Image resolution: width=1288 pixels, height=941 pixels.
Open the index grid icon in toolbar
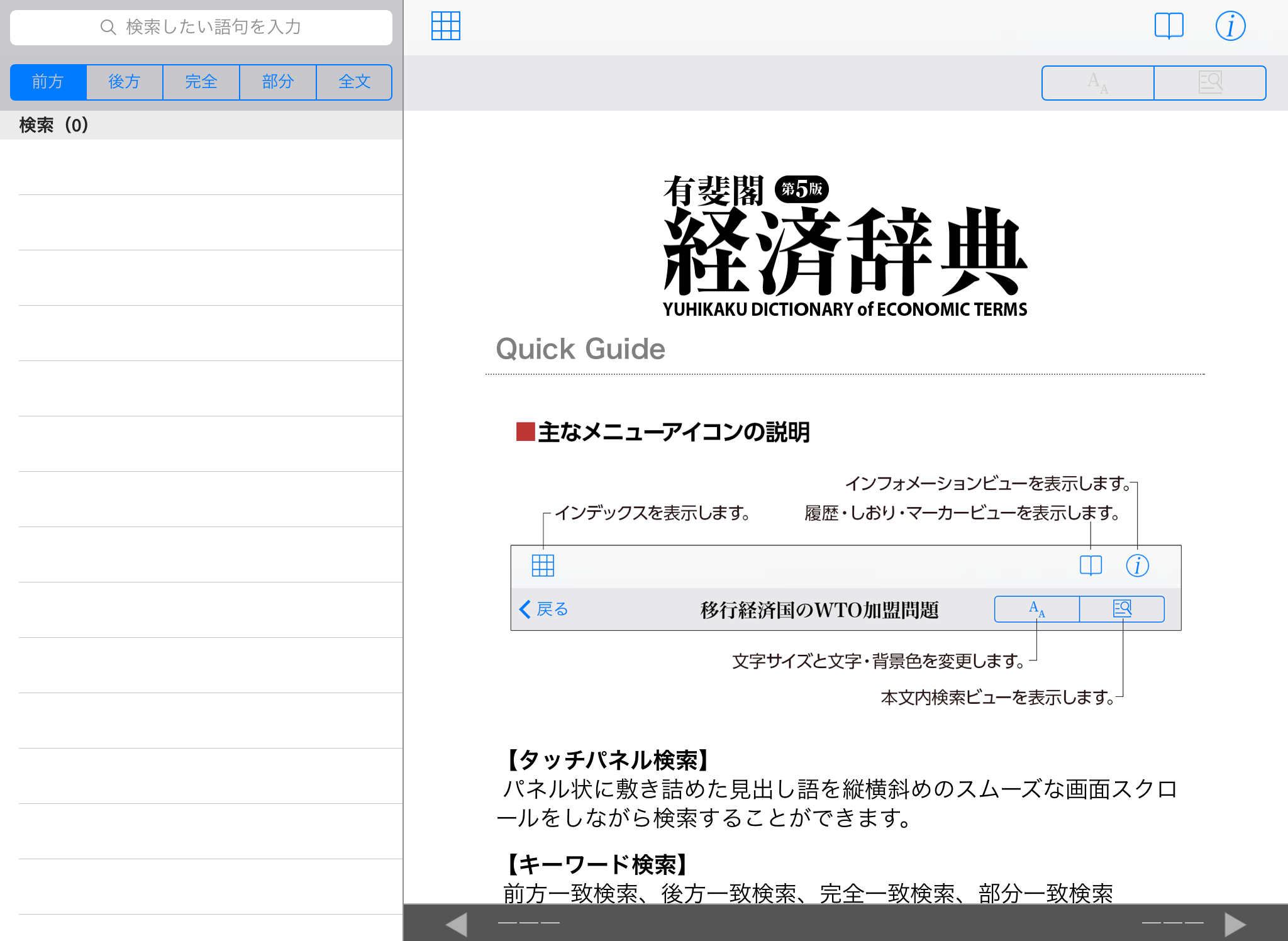(445, 26)
